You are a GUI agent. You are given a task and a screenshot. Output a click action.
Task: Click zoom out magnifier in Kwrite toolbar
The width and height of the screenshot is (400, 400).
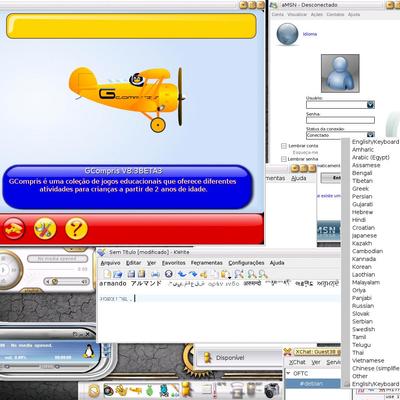tap(263, 274)
